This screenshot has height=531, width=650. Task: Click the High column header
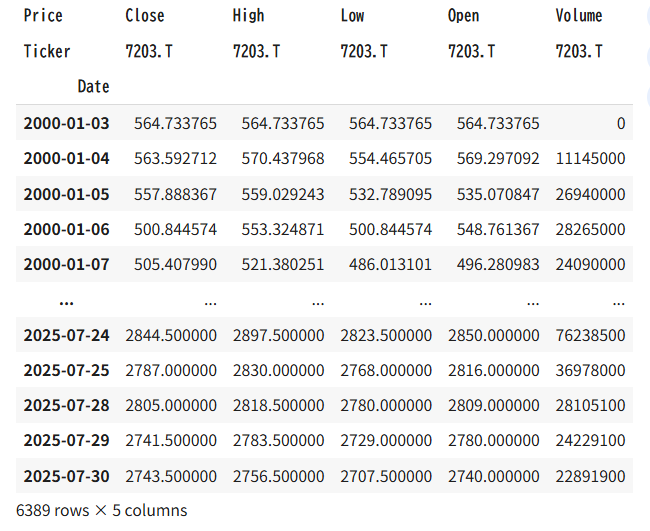(248, 16)
